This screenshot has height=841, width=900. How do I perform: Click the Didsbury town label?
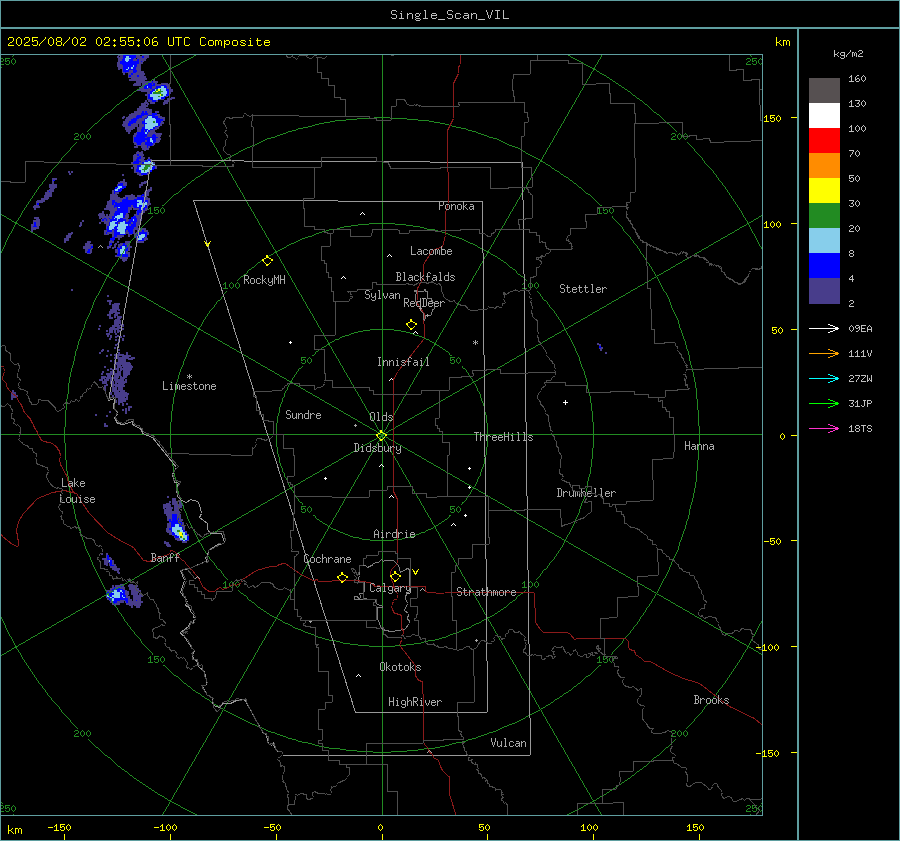tap(377, 448)
